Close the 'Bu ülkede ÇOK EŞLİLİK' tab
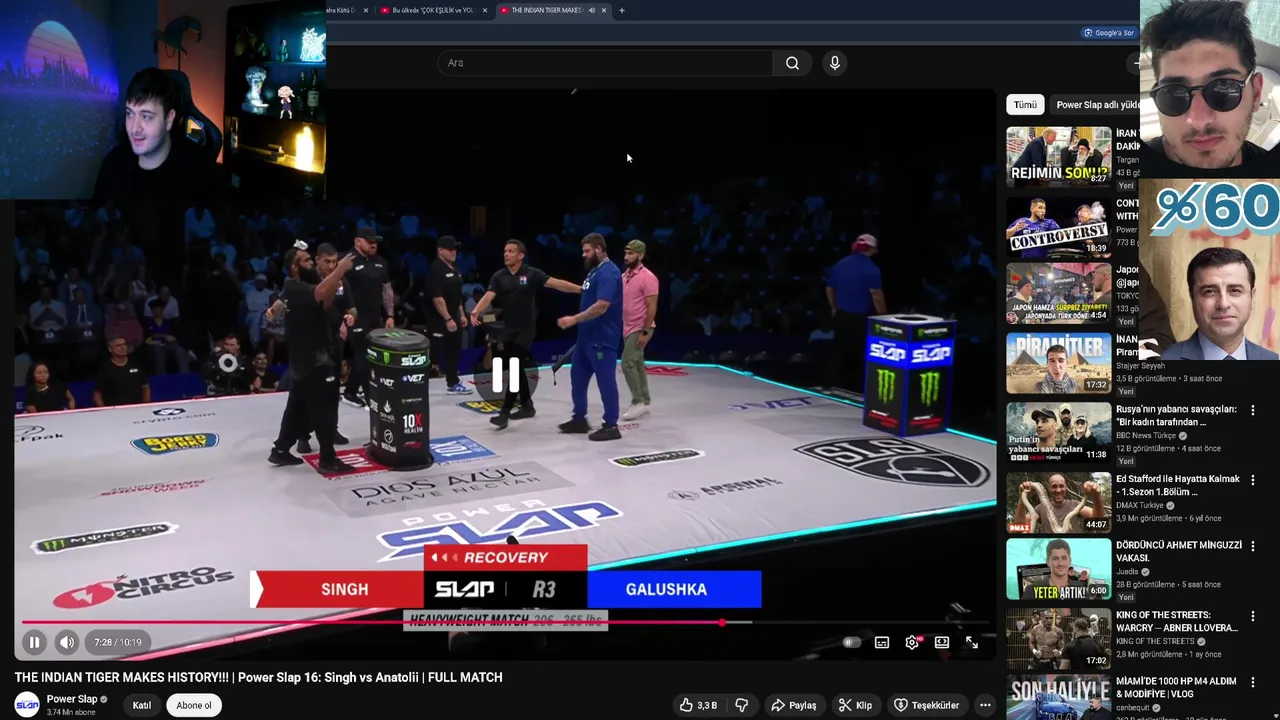The image size is (1280, 720). tap(485, 10)
